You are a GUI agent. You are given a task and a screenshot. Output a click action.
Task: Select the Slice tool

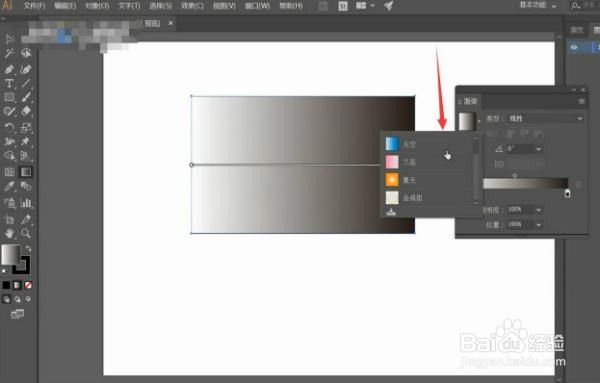coord(26,219)
